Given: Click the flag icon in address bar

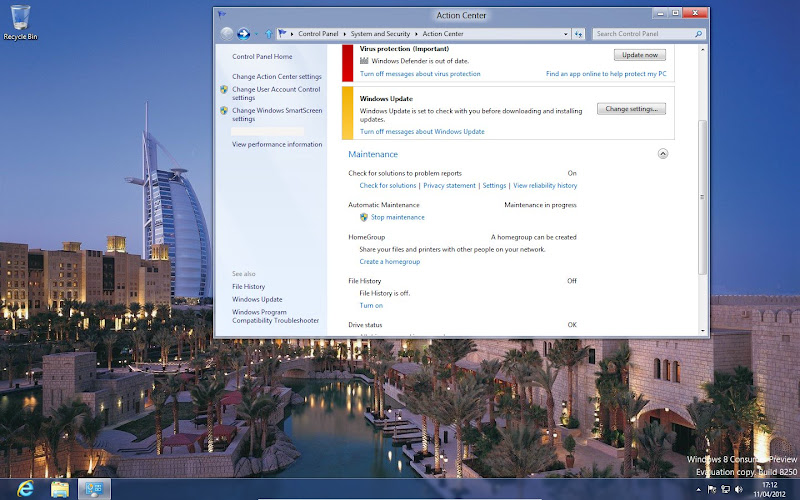Looking at the screenshot, I should tap(282, 34).
